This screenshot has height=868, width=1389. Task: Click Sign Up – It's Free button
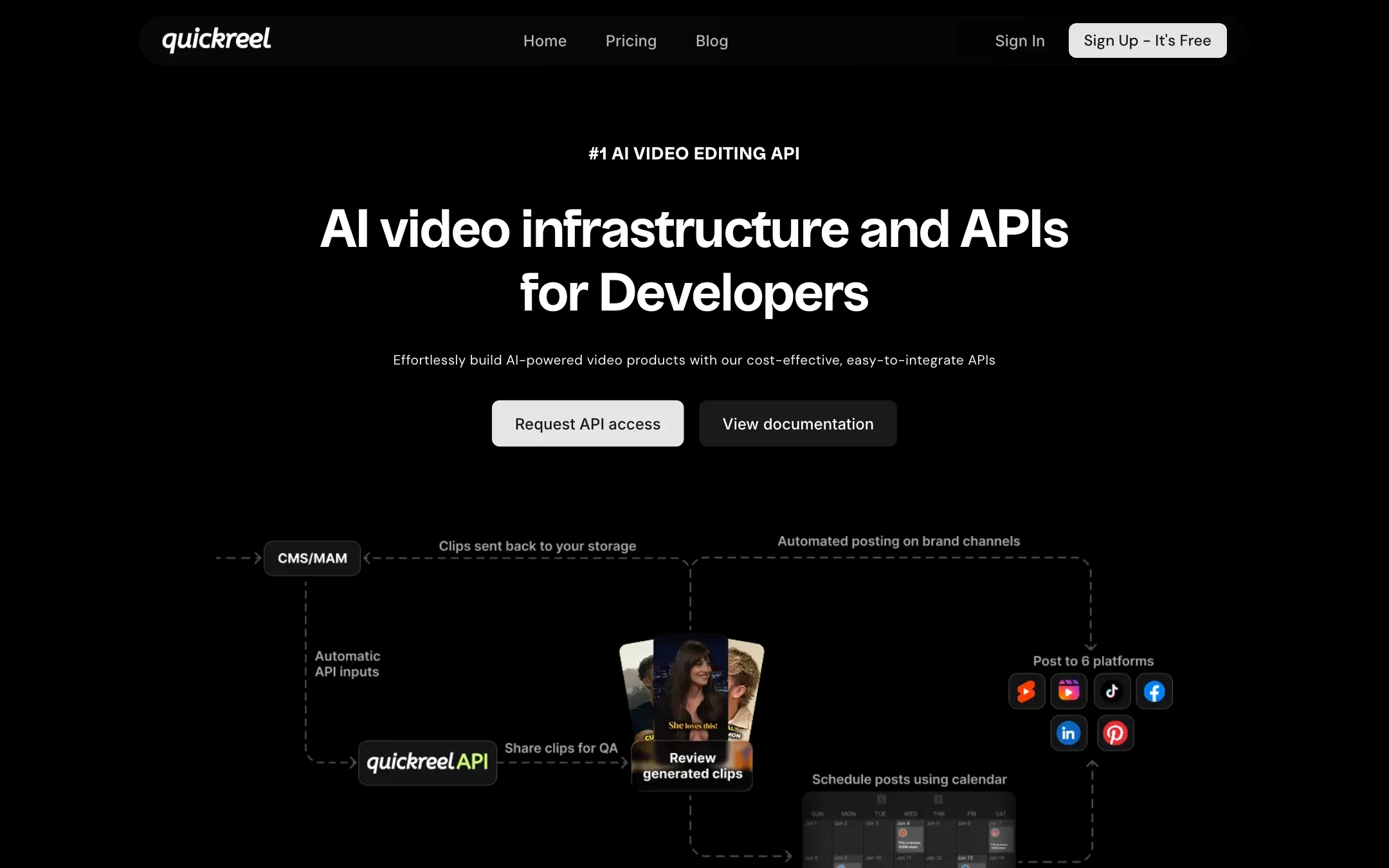(x=1147, y=41)
